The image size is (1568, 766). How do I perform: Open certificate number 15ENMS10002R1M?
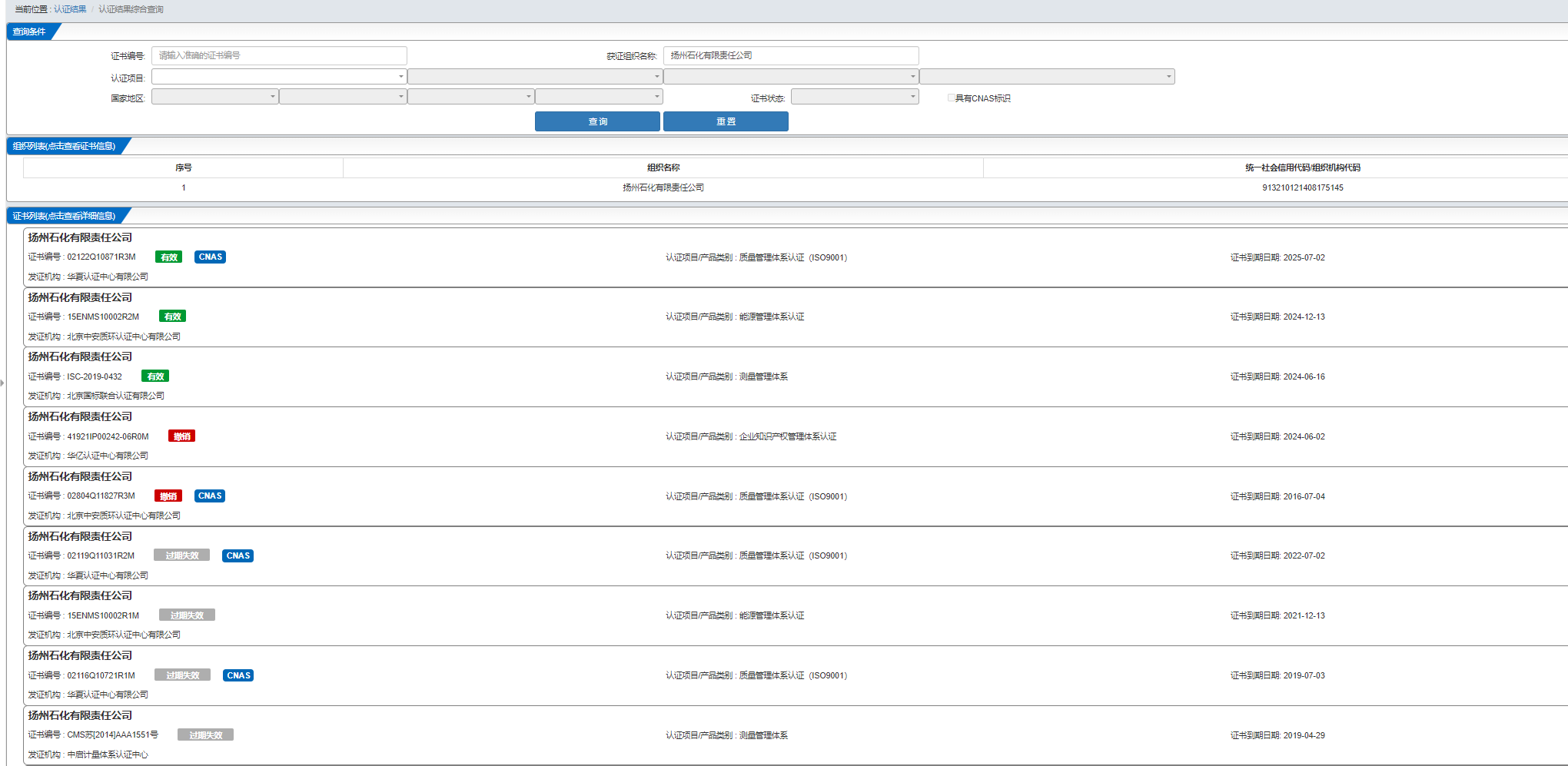pyautogui.click(x=103, y=615)
